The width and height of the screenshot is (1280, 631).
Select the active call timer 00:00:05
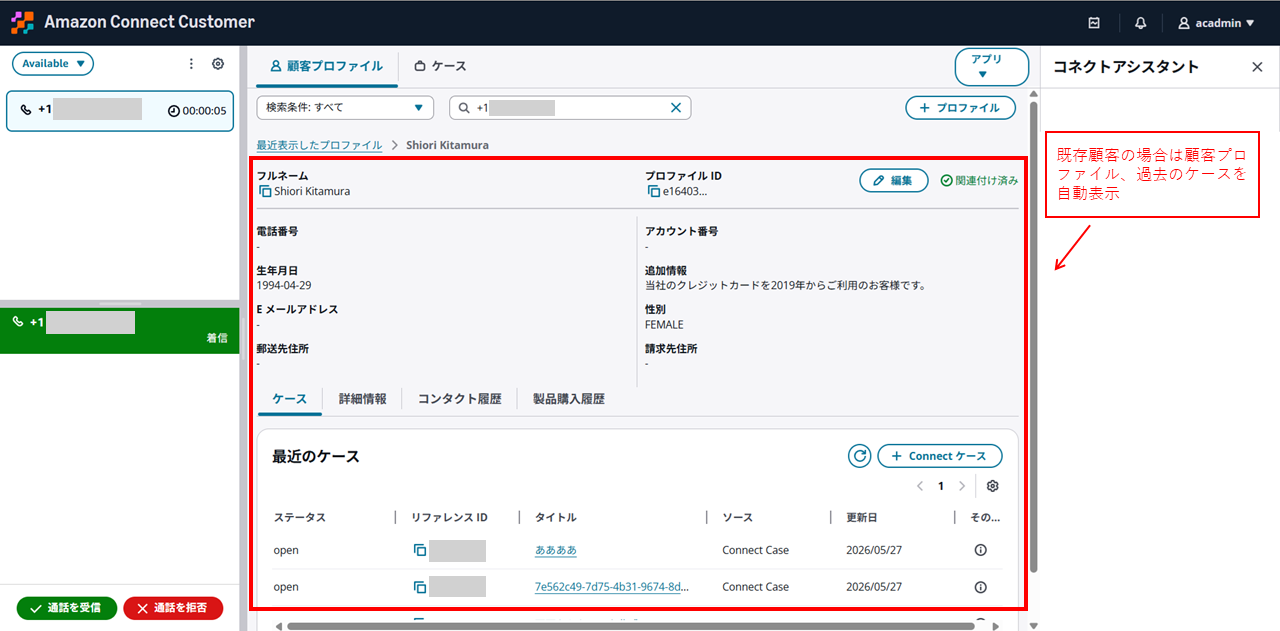click(197, 111)
